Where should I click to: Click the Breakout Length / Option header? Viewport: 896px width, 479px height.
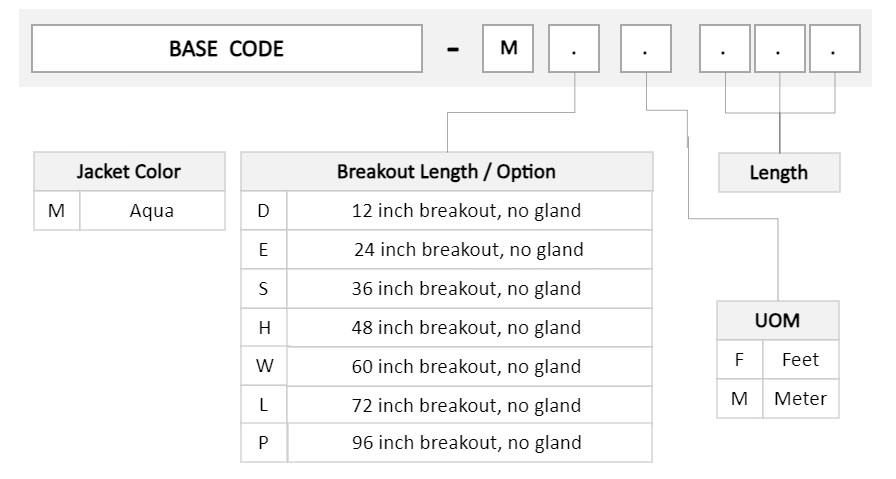click(x=446, y=171)
